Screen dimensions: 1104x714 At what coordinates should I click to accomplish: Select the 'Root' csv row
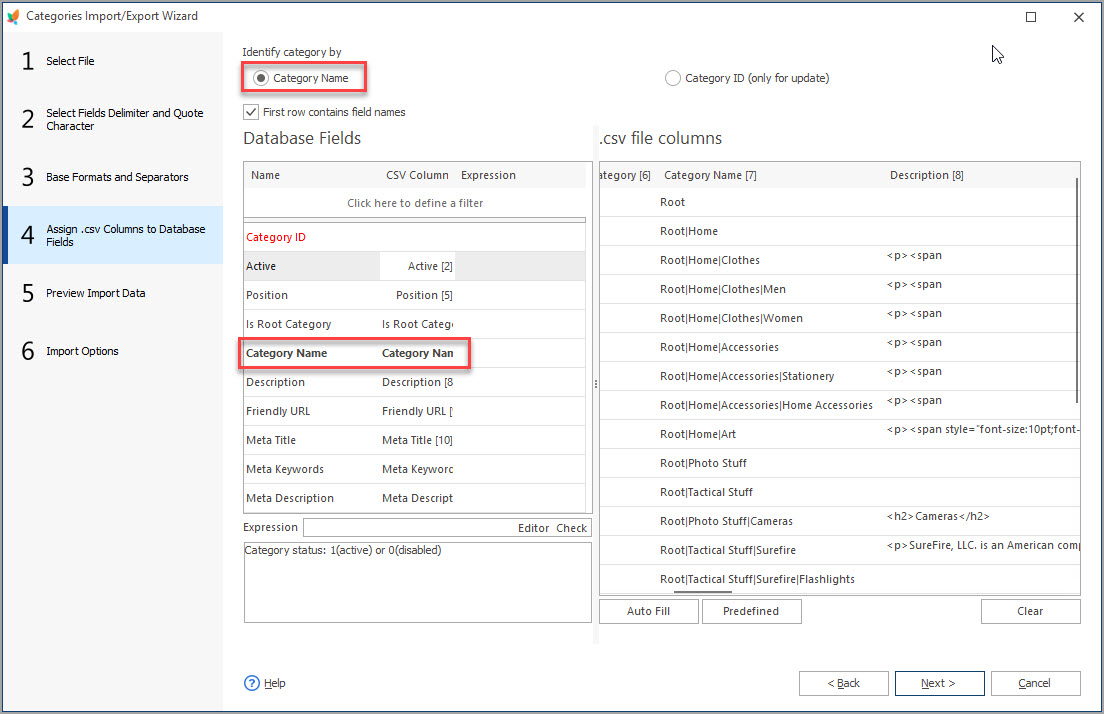pyautogui.click(x=838, y=202)
